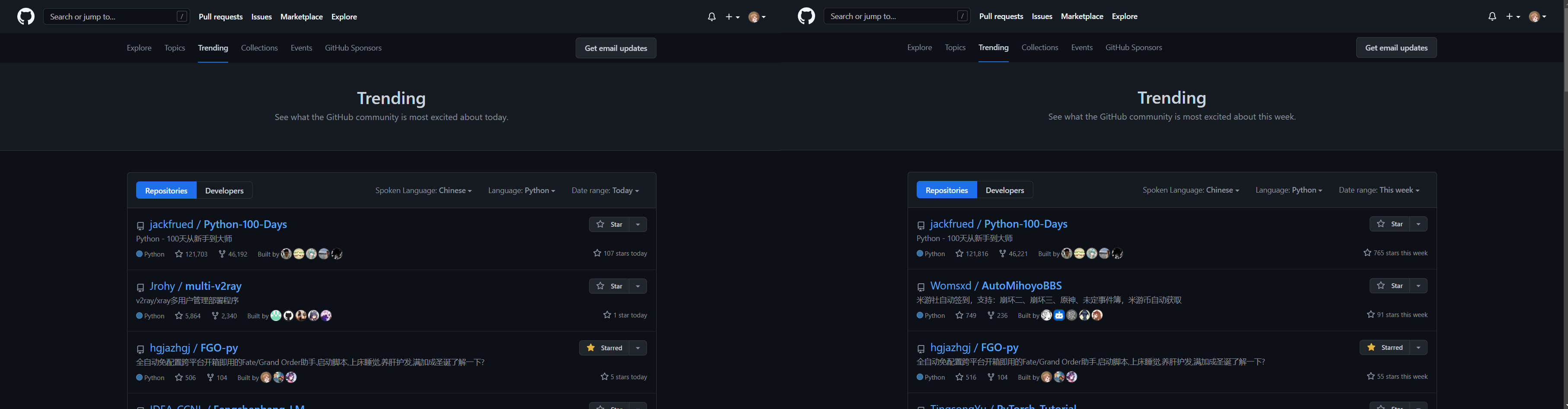Click GitHub logo in the Today trending window
The height and width of the screenshot is (409, 1568).
(25, 16)
